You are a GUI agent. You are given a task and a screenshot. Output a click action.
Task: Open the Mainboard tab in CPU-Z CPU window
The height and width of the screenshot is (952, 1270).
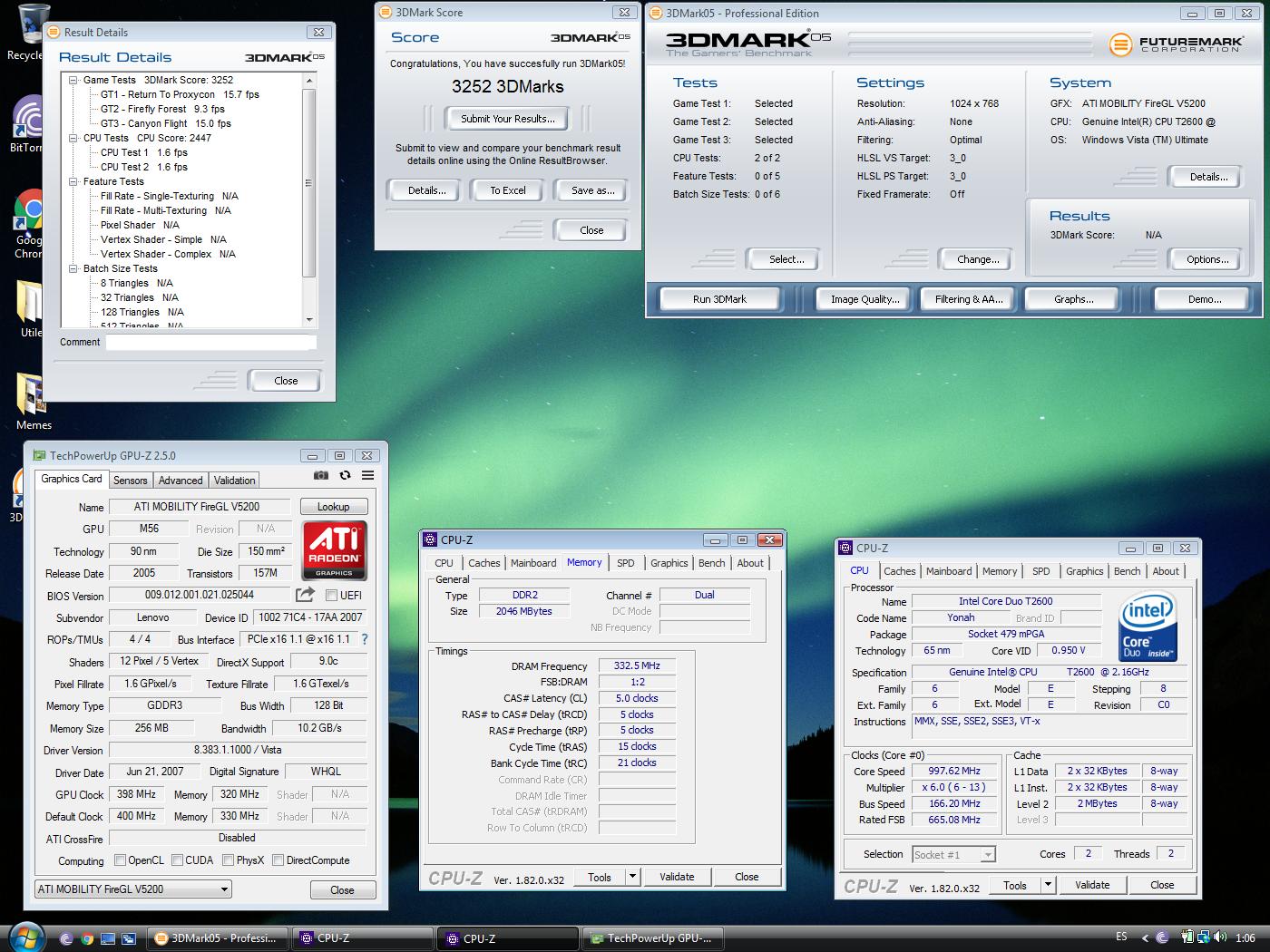point(949,571)
